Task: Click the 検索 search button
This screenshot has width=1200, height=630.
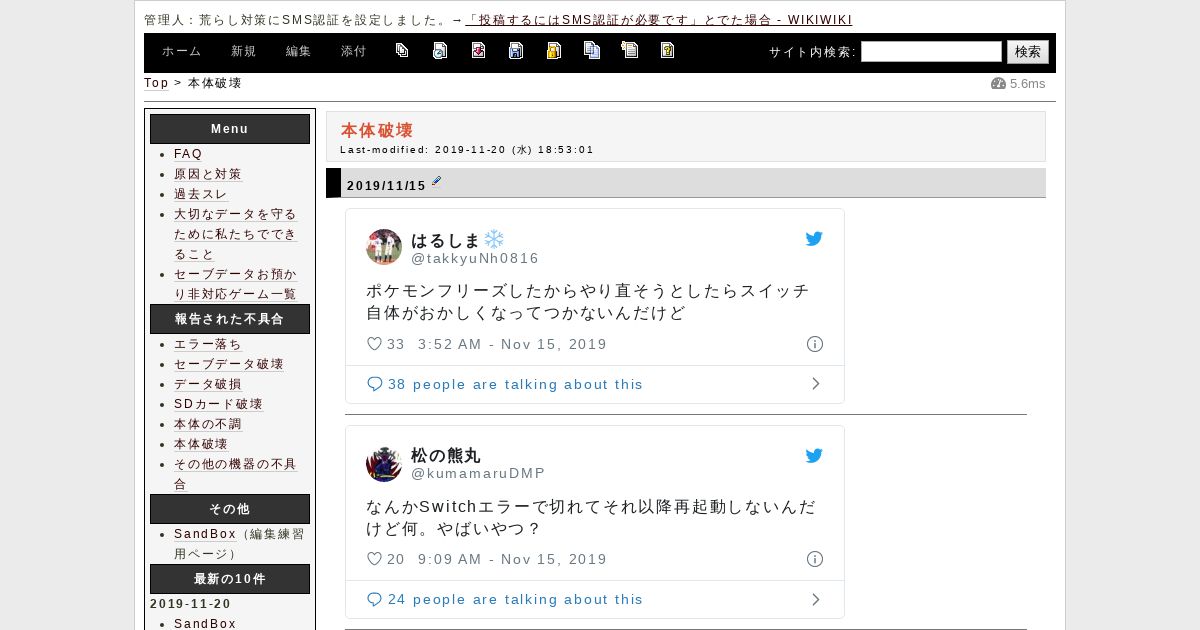Action: point(1028,52)
